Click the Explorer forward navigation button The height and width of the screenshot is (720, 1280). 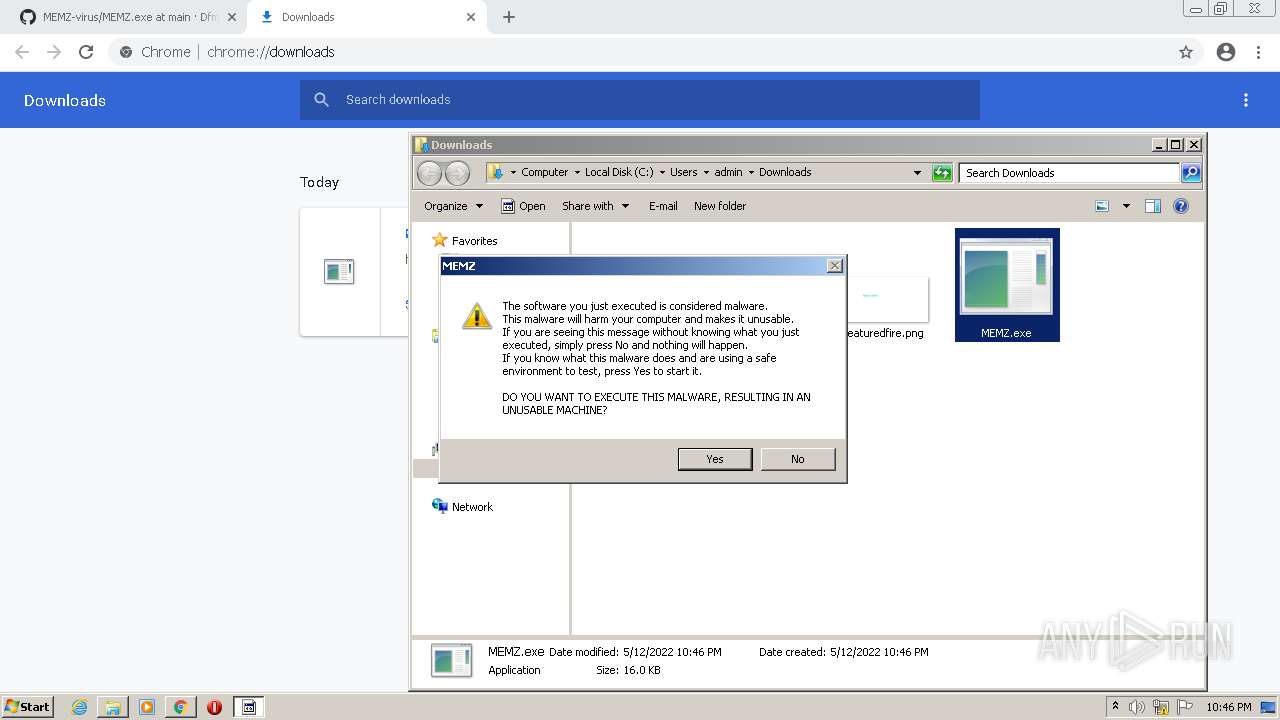click(457, 173)
